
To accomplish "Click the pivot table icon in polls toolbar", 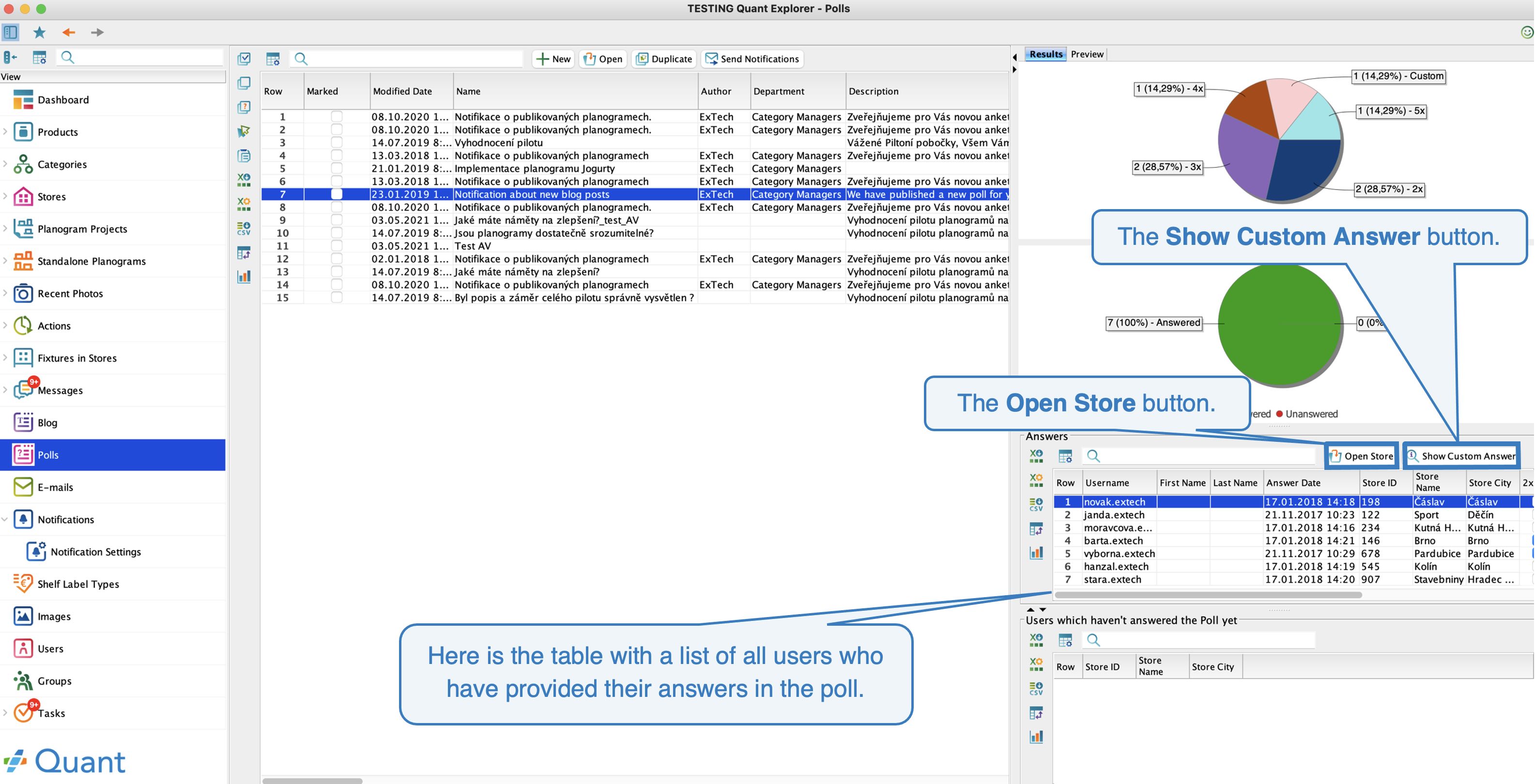I will click(x=244, y=253).
